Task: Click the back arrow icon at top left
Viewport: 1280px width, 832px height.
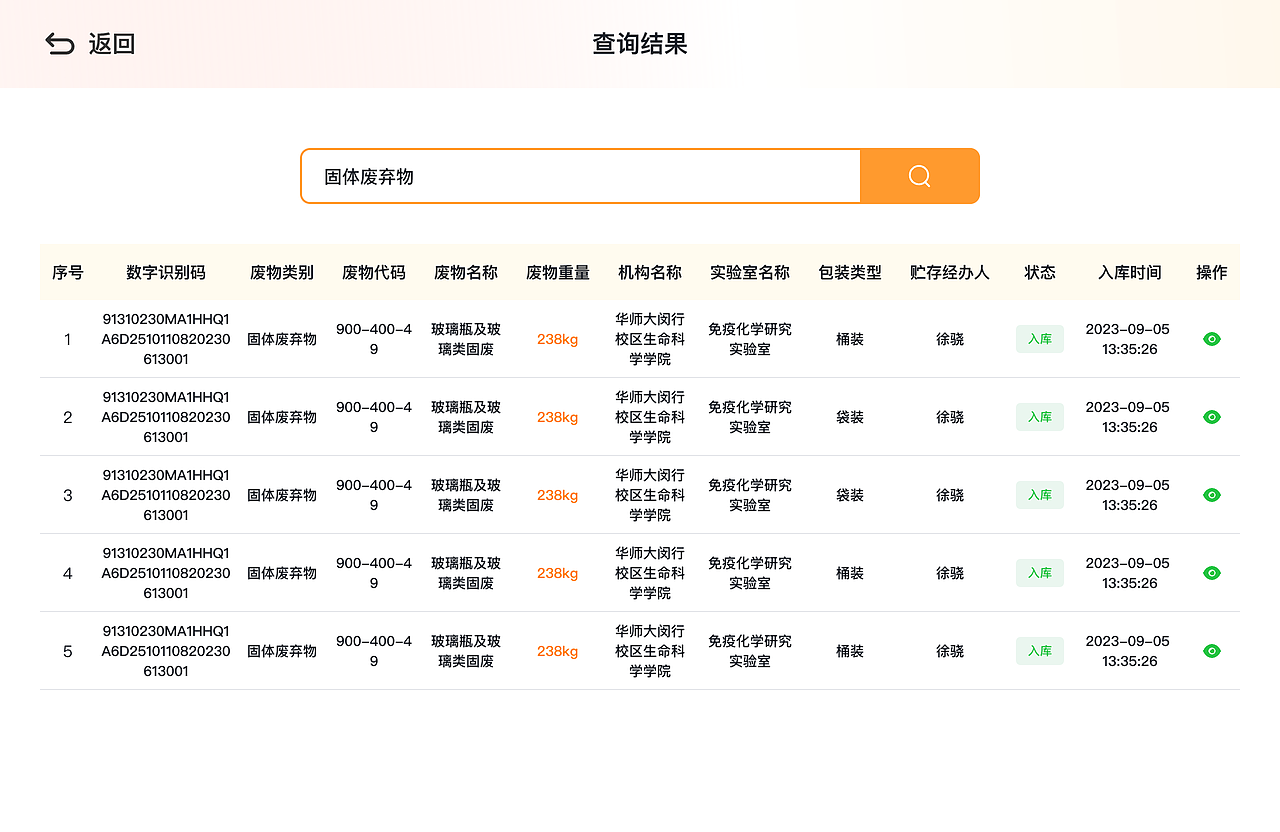Action: [59, 43]
